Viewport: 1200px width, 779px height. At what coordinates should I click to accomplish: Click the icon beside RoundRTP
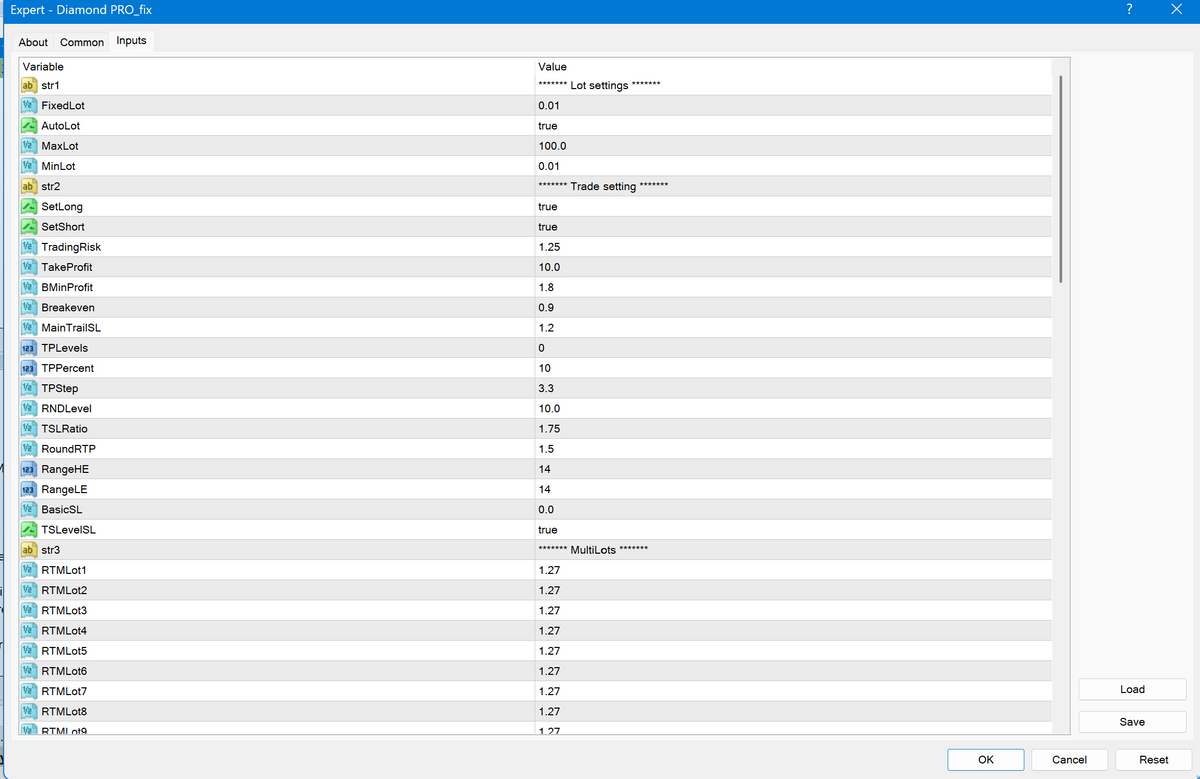pos(29,449)
